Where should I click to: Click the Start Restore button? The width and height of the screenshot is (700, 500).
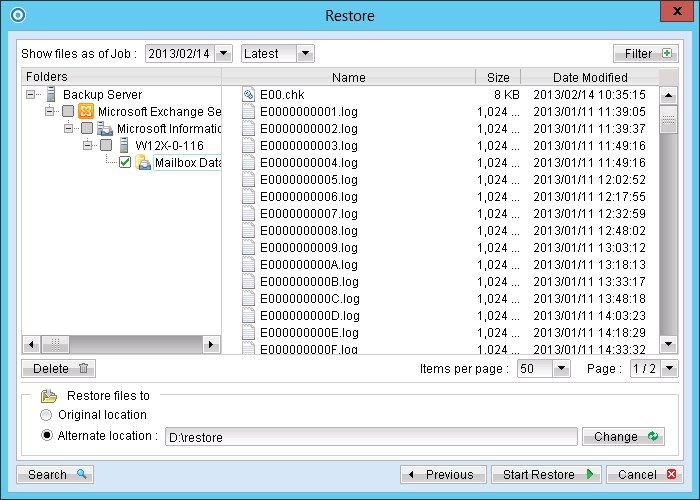tap(546, 474)
